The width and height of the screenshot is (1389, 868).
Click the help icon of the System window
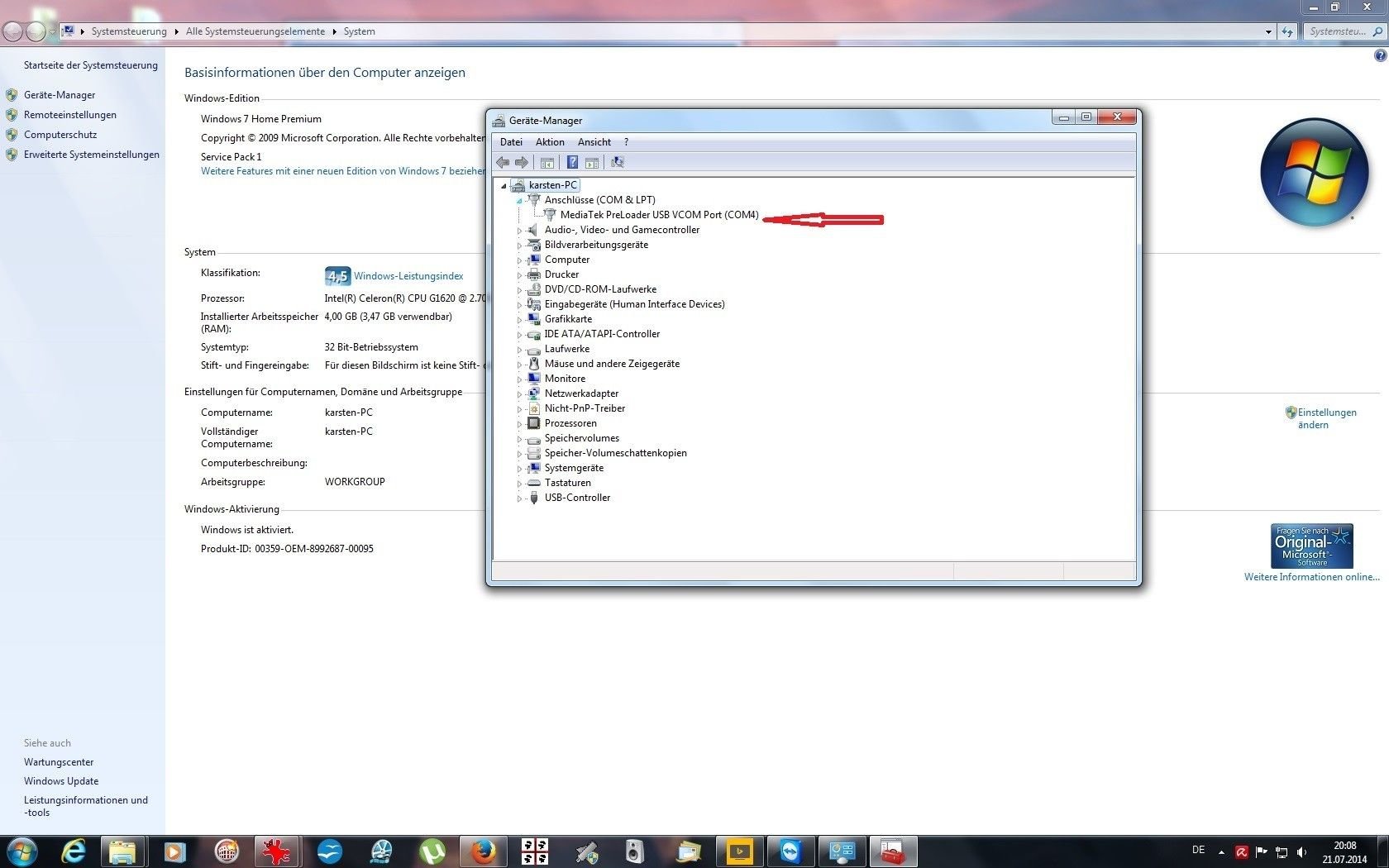click(1380, 55)
